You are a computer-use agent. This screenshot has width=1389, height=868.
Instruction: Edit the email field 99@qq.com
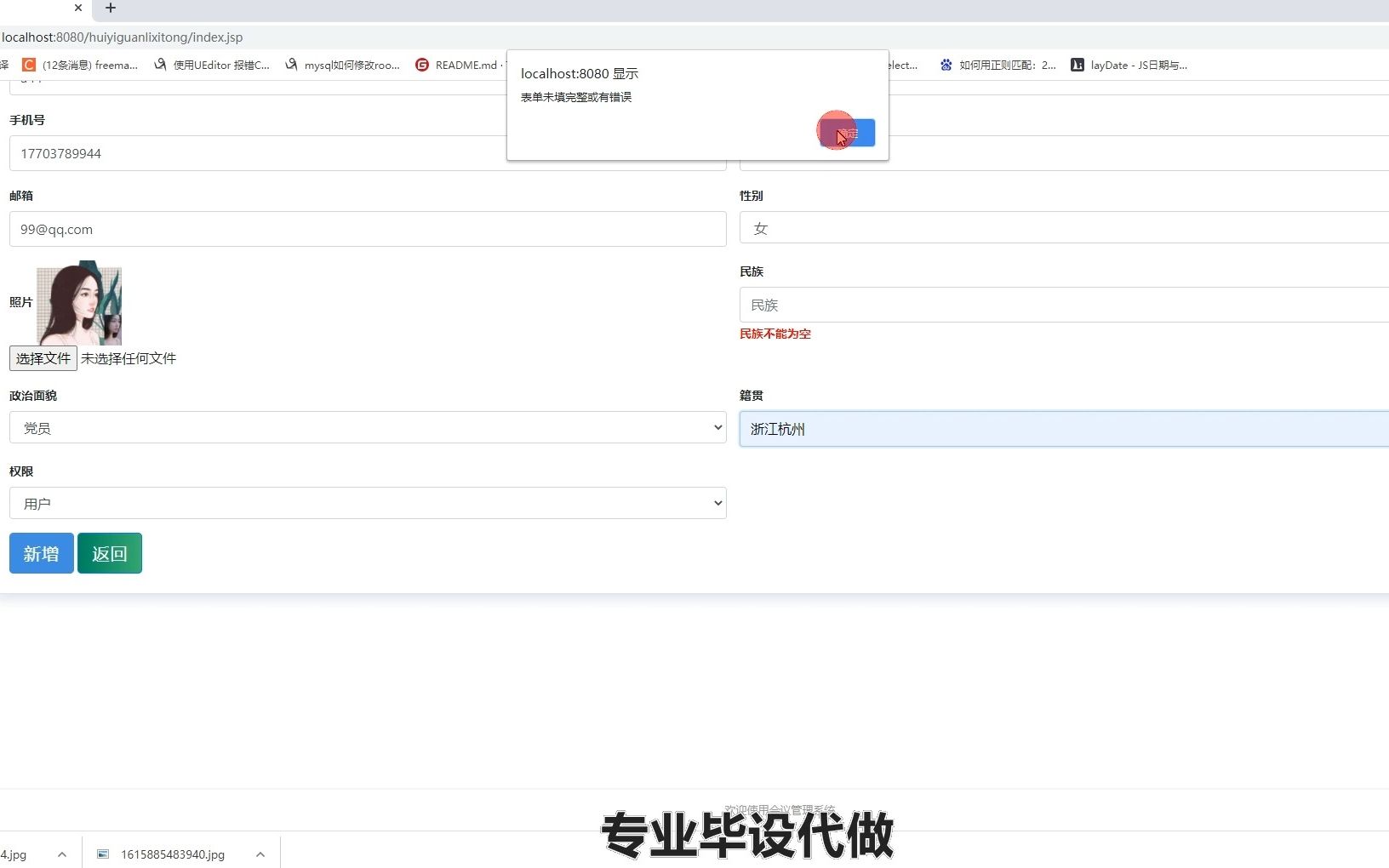click(368, 229)
